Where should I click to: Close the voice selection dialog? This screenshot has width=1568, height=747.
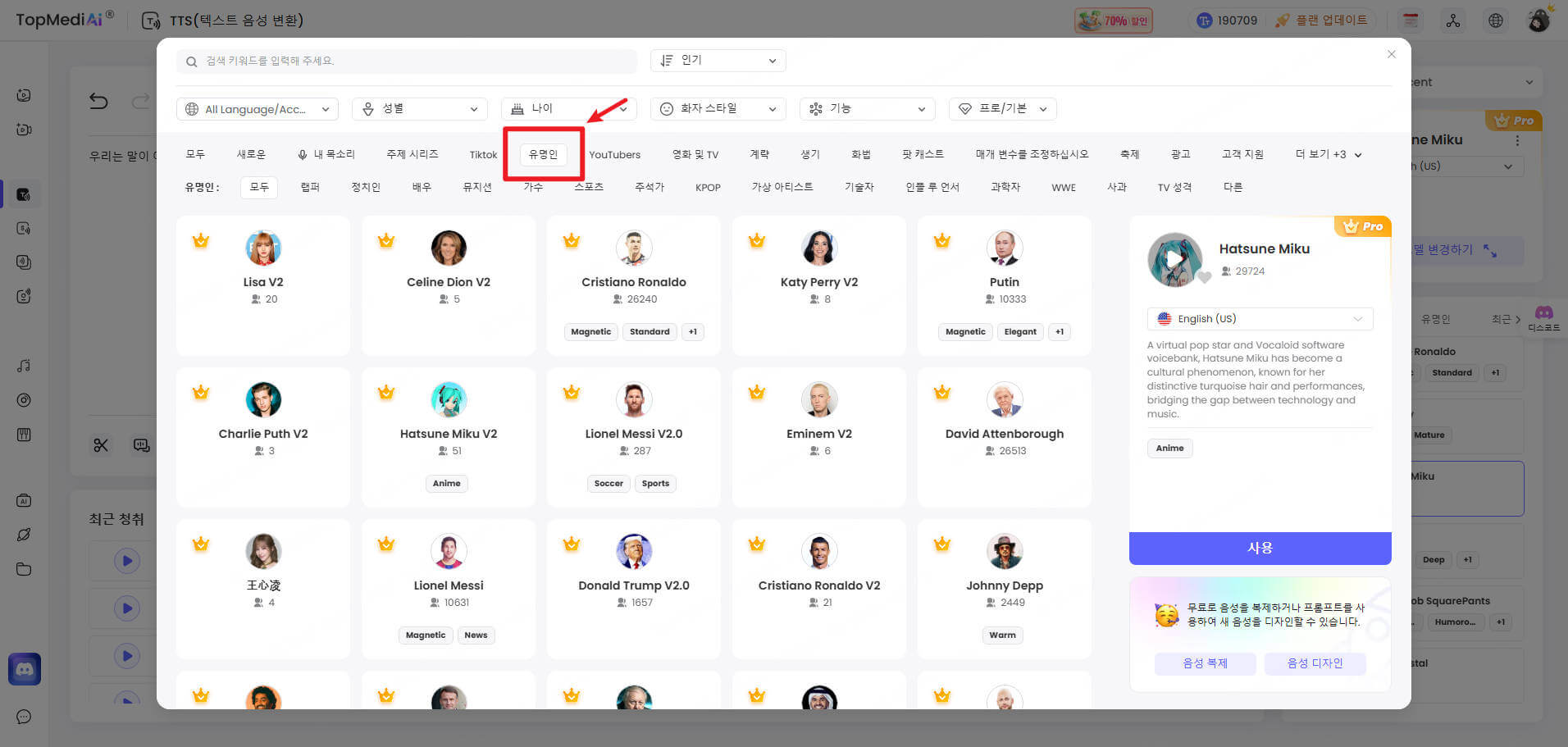[1392, 54]
